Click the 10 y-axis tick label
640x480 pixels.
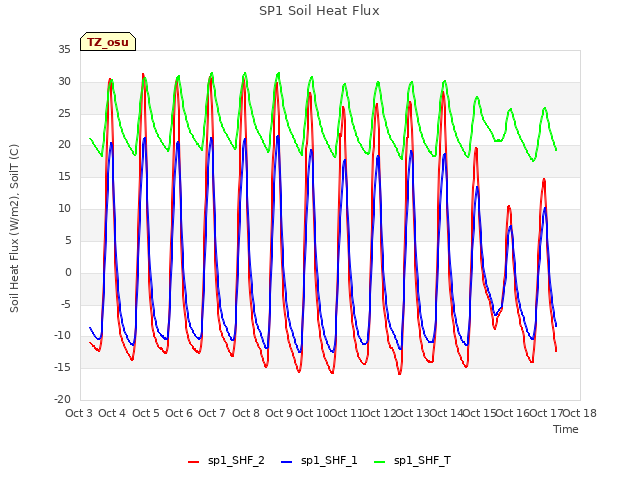tap(64, 209)
